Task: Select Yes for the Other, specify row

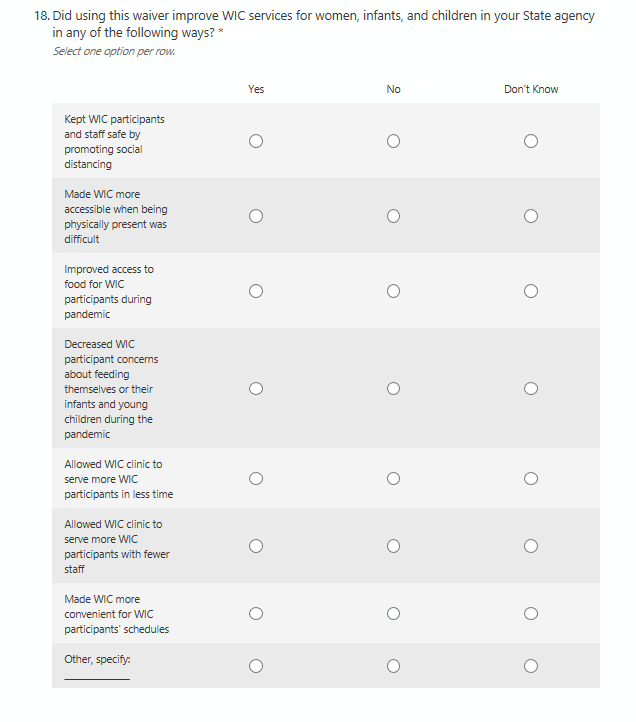Action: 256,665
